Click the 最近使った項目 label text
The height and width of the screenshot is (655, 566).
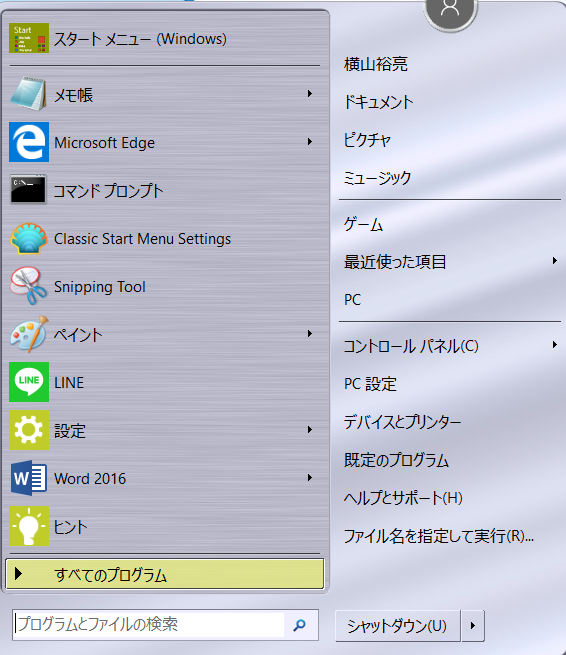395,261
